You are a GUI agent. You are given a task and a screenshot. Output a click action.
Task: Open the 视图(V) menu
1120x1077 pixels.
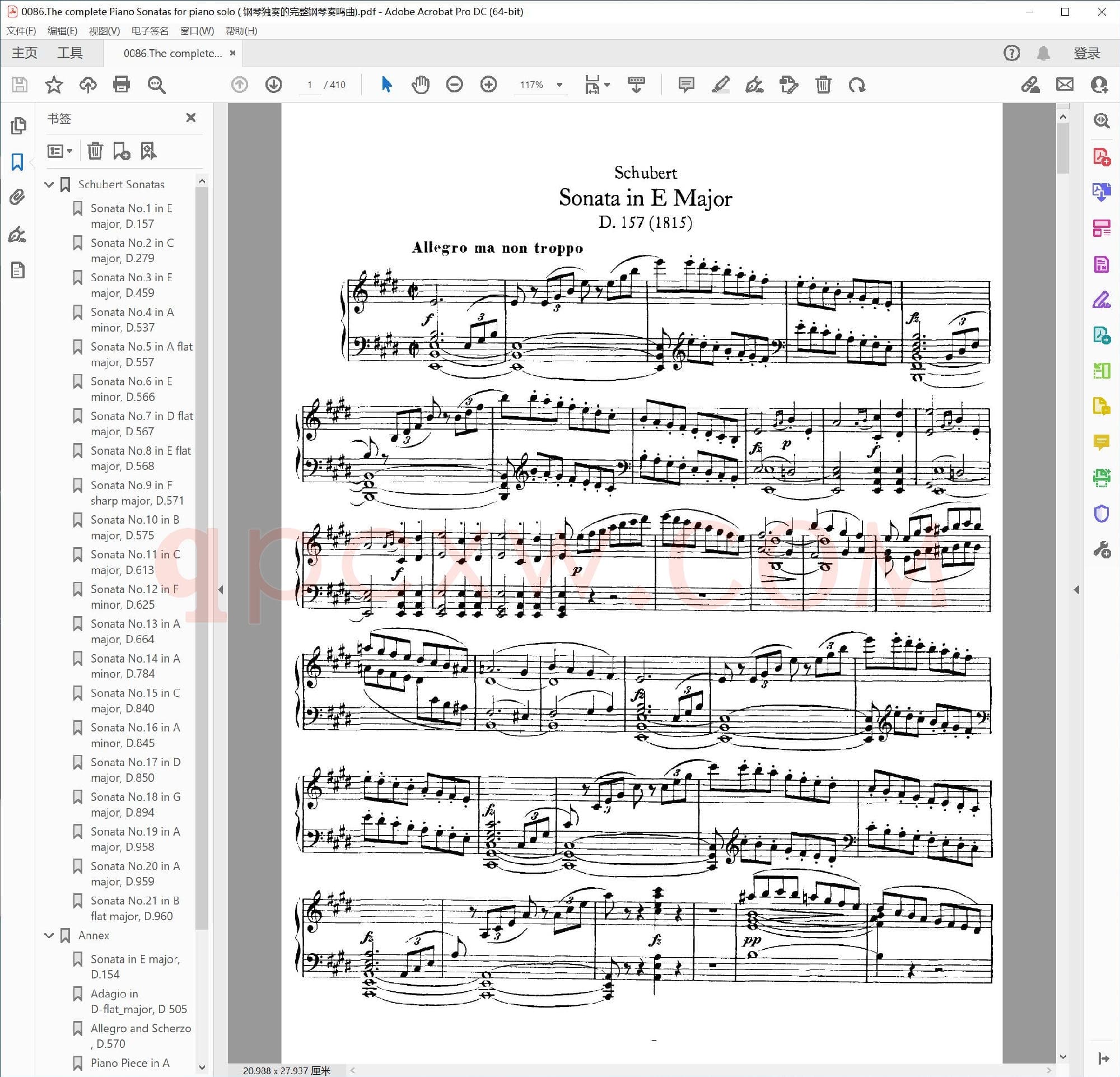click(x=104, y=31)
